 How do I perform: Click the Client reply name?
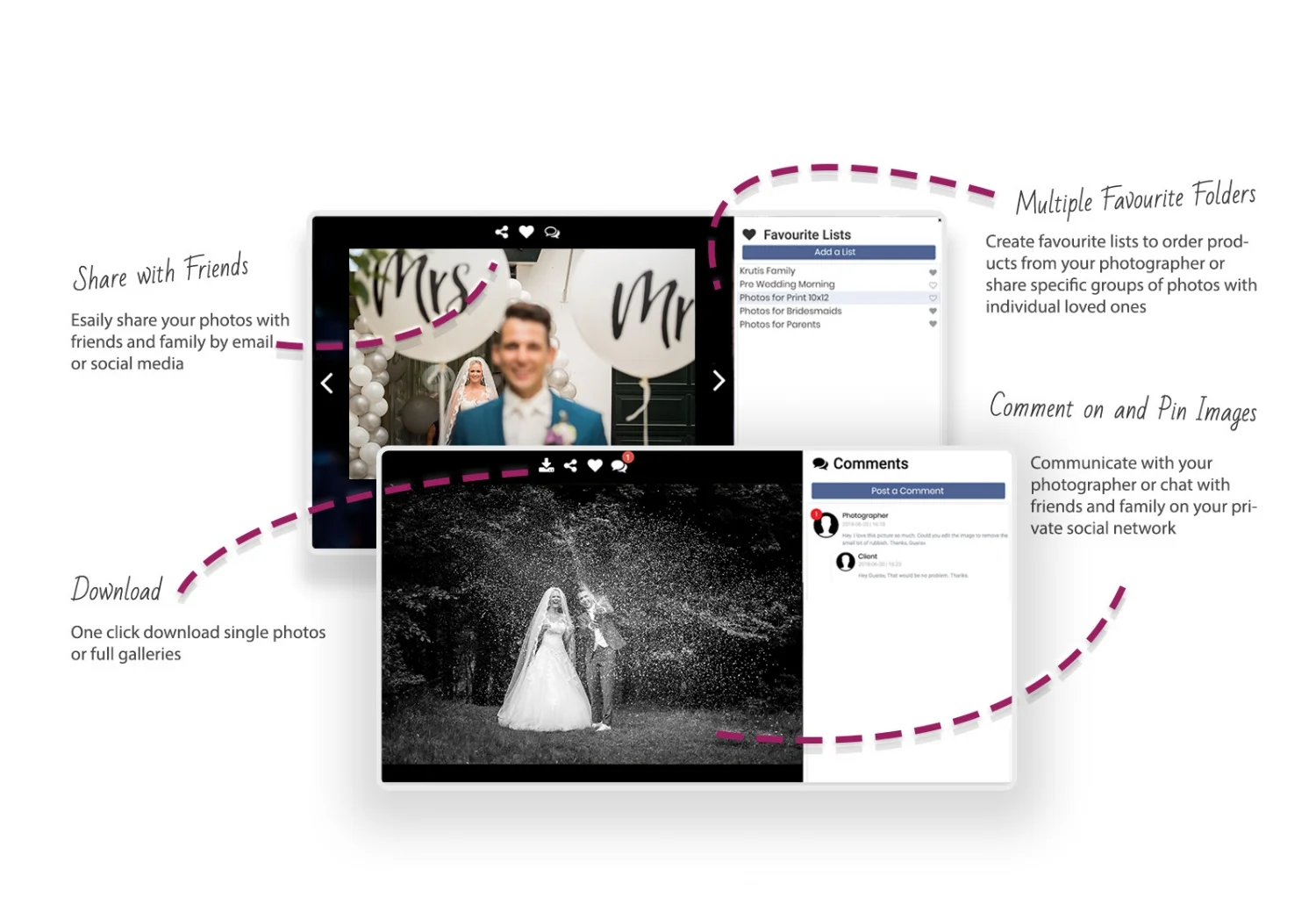coord(868,557)
